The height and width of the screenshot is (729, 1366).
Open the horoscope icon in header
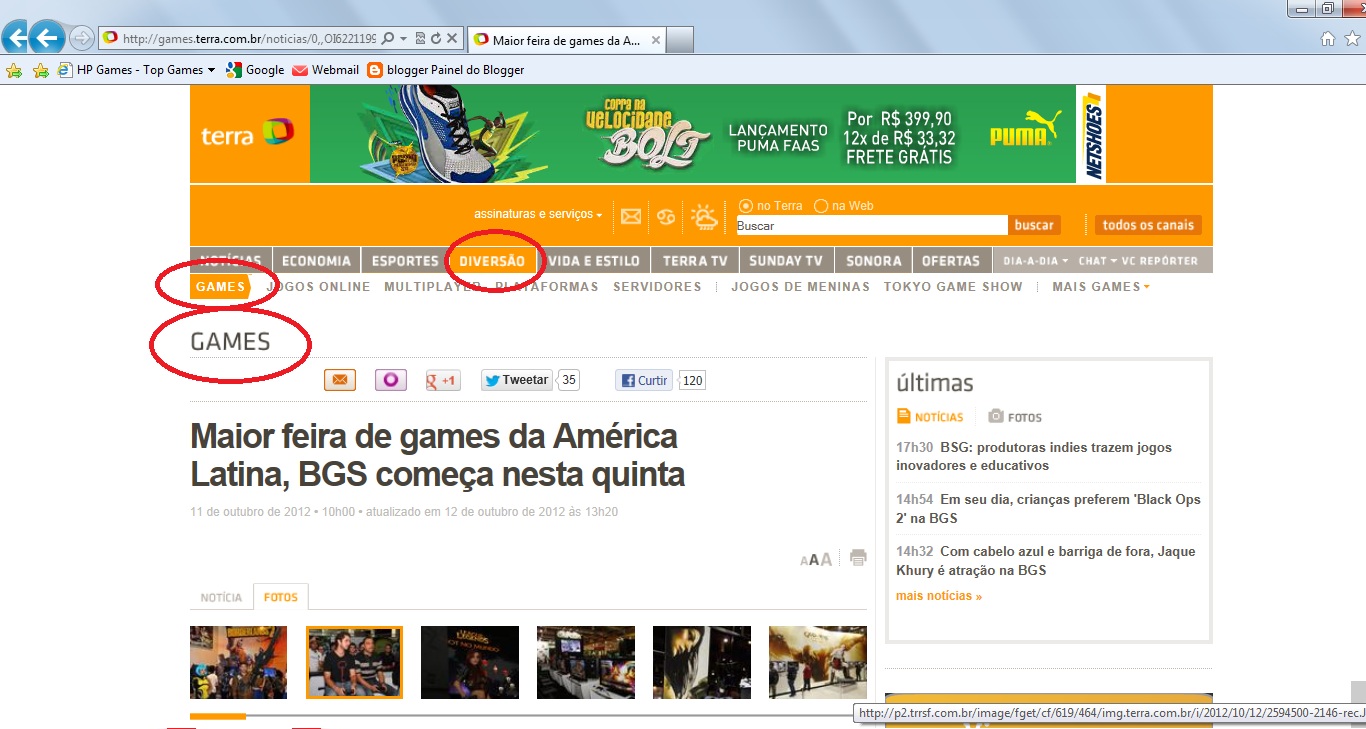click(x=666, y=216)
